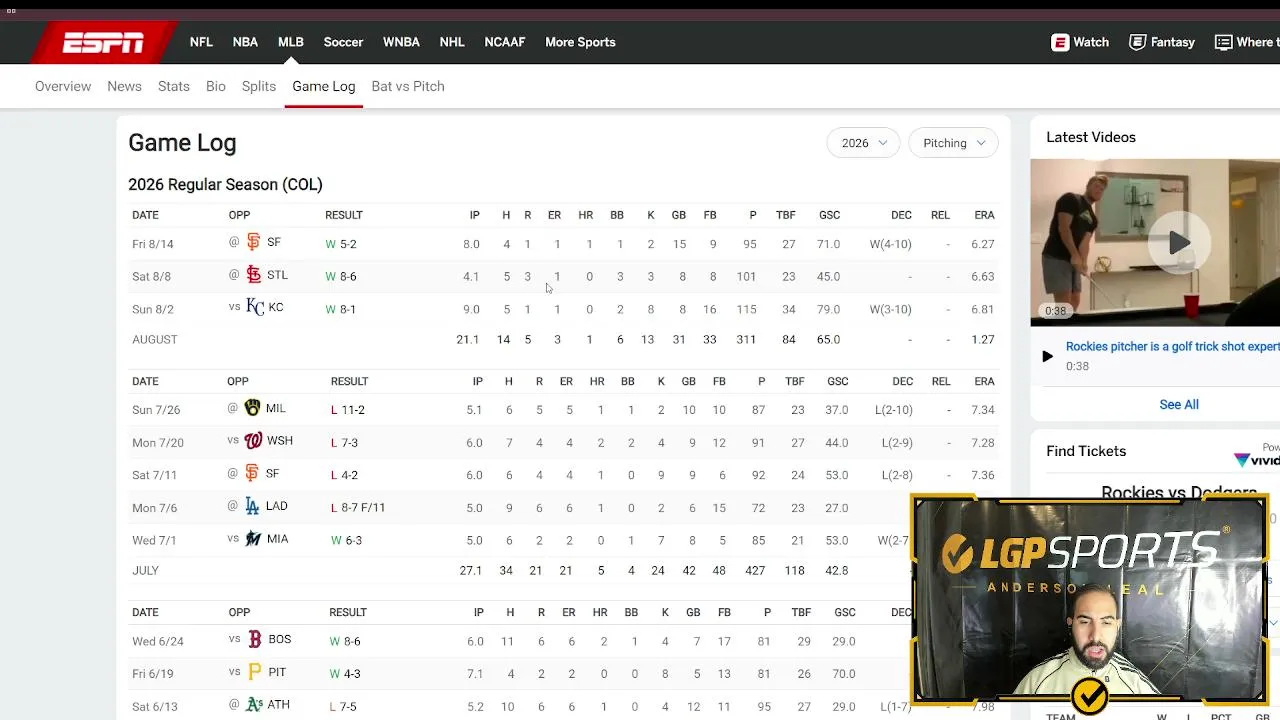Open the season year 2026 dropdown
The height and width of the screenshot is (720, 1280).
pos(864,143)
